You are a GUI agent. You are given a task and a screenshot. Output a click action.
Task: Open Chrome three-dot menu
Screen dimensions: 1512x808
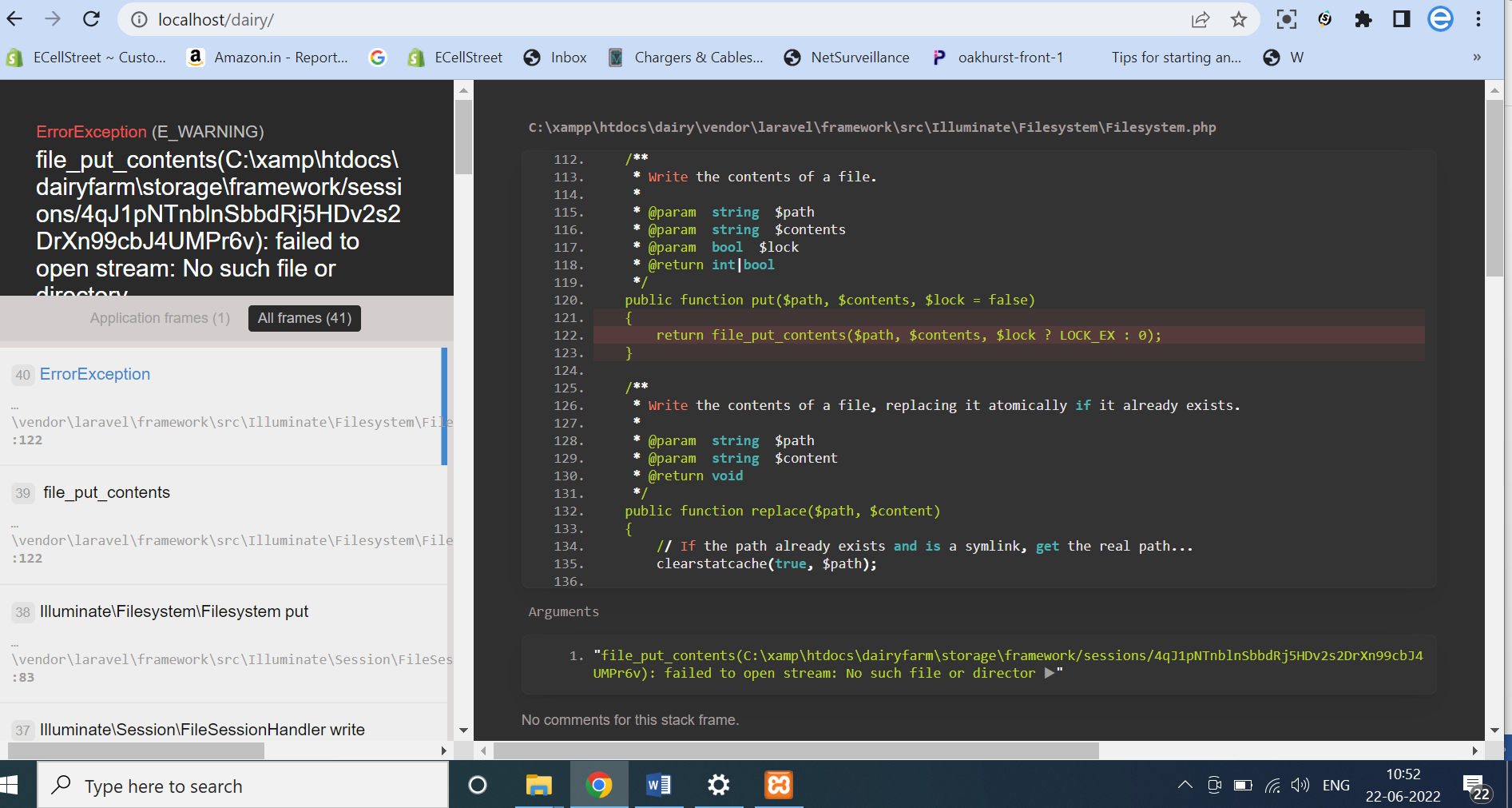click(x=1478, y=19)
